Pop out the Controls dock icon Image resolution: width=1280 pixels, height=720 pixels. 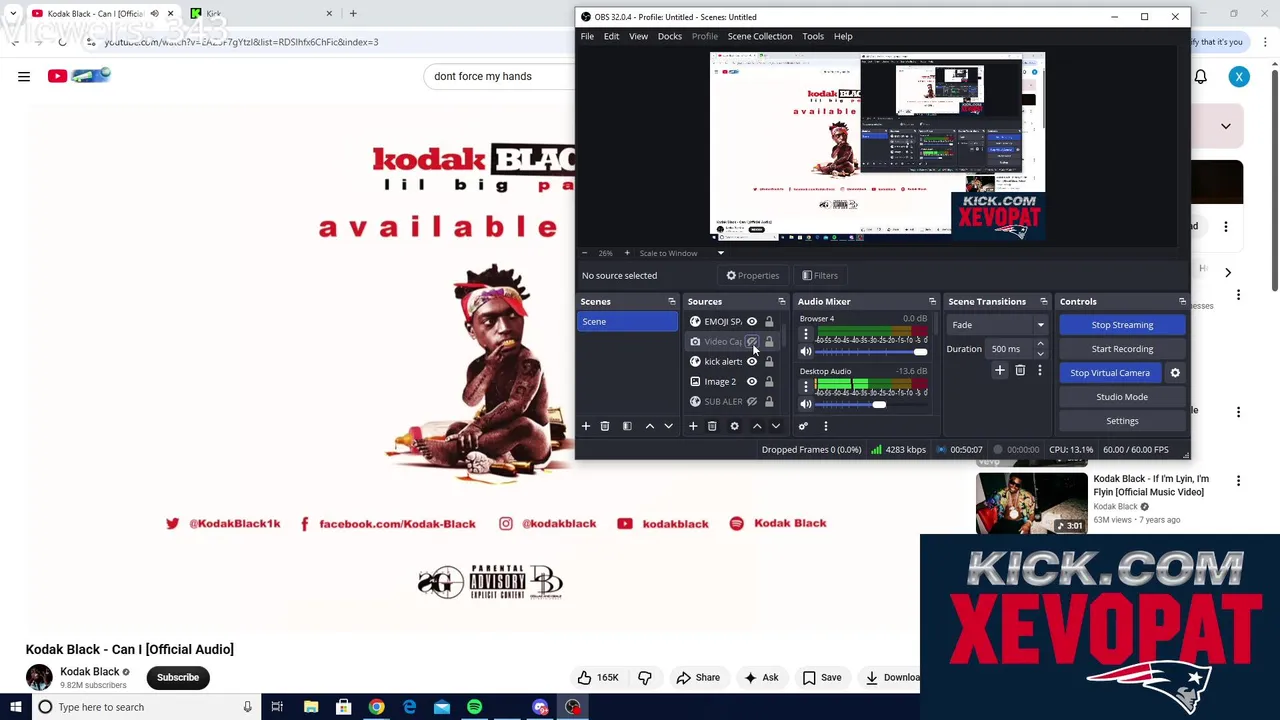(x=1182, y=301)
